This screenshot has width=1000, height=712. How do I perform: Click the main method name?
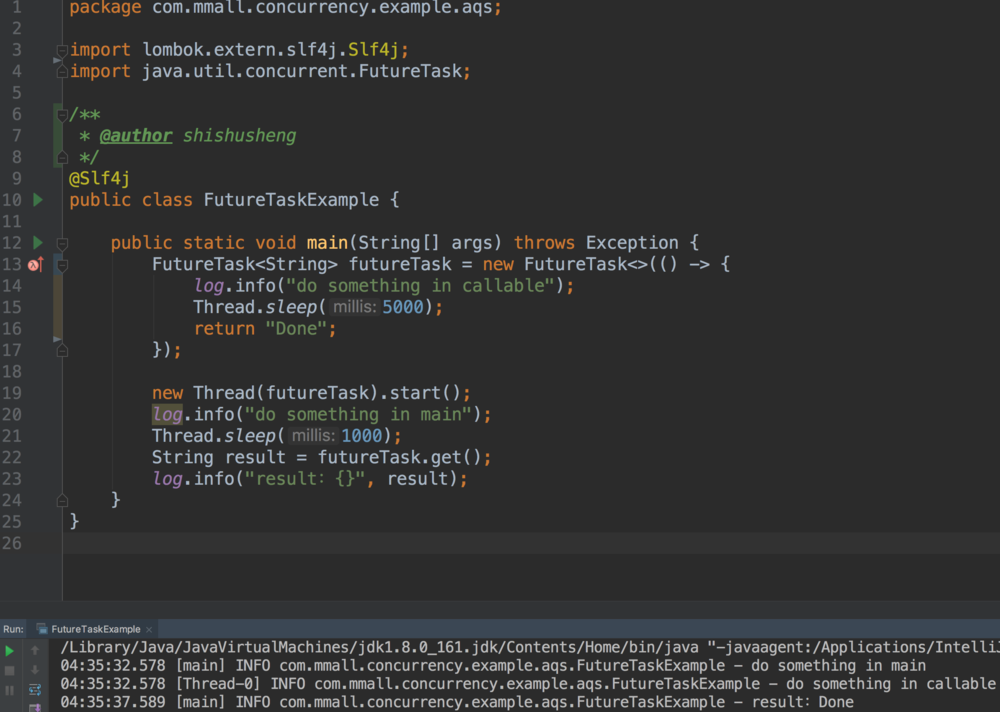(x=327, y=243)
